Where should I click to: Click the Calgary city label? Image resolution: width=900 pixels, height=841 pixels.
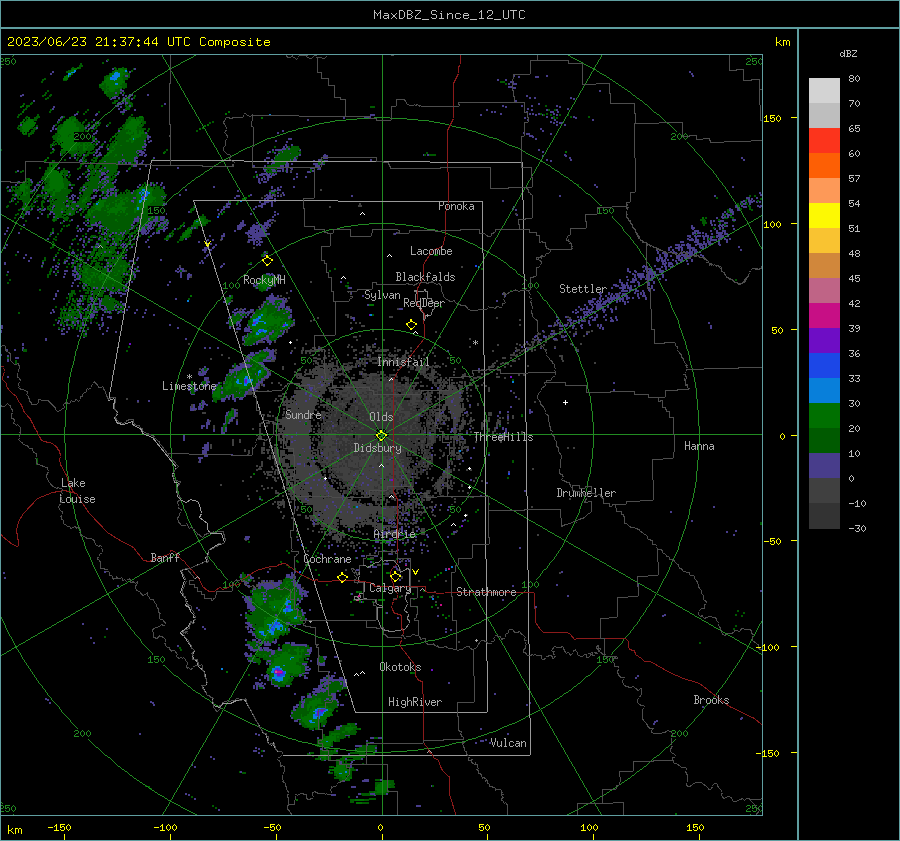pos(390,588)
